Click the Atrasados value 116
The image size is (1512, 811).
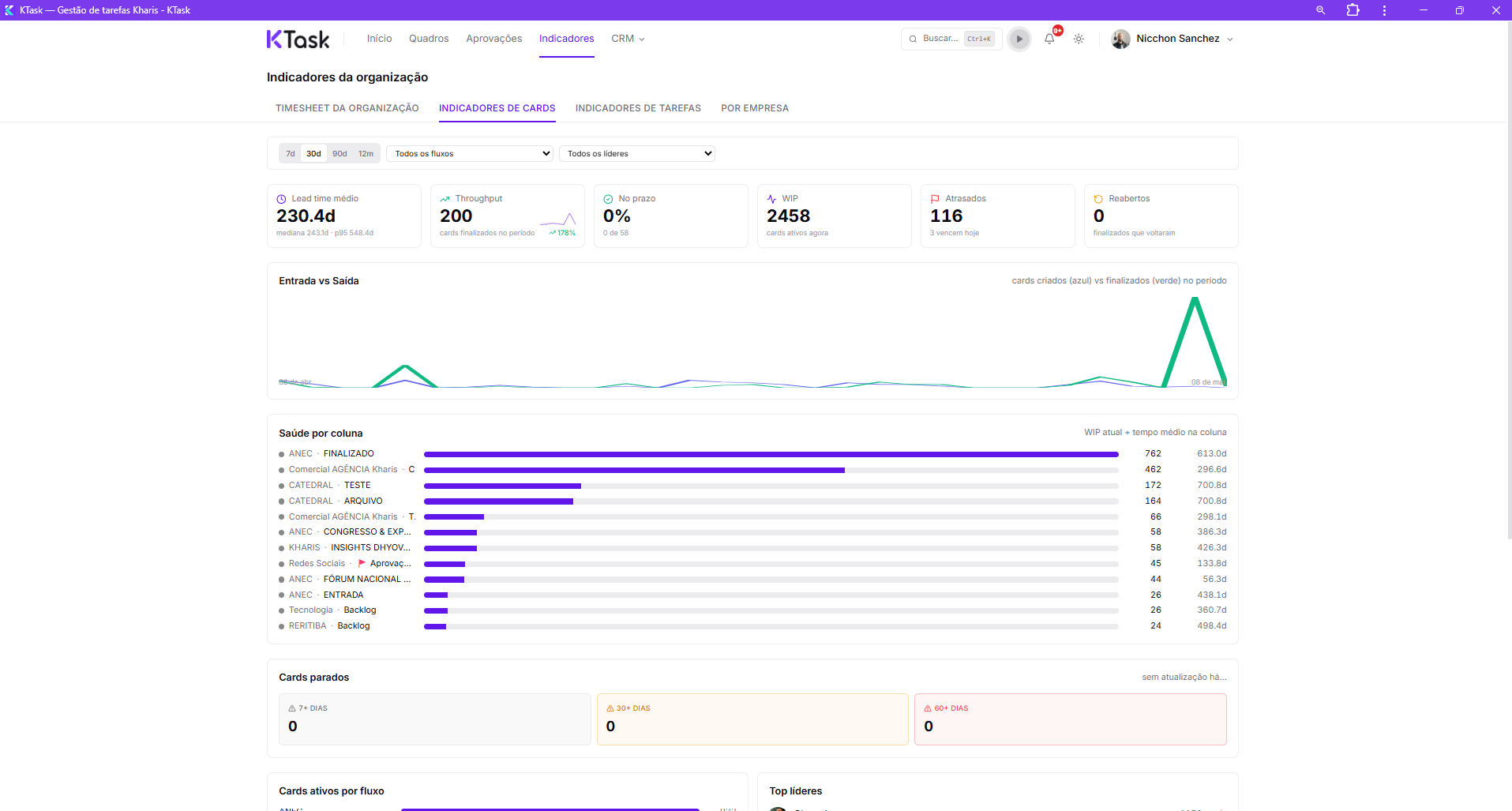[946, 216]
